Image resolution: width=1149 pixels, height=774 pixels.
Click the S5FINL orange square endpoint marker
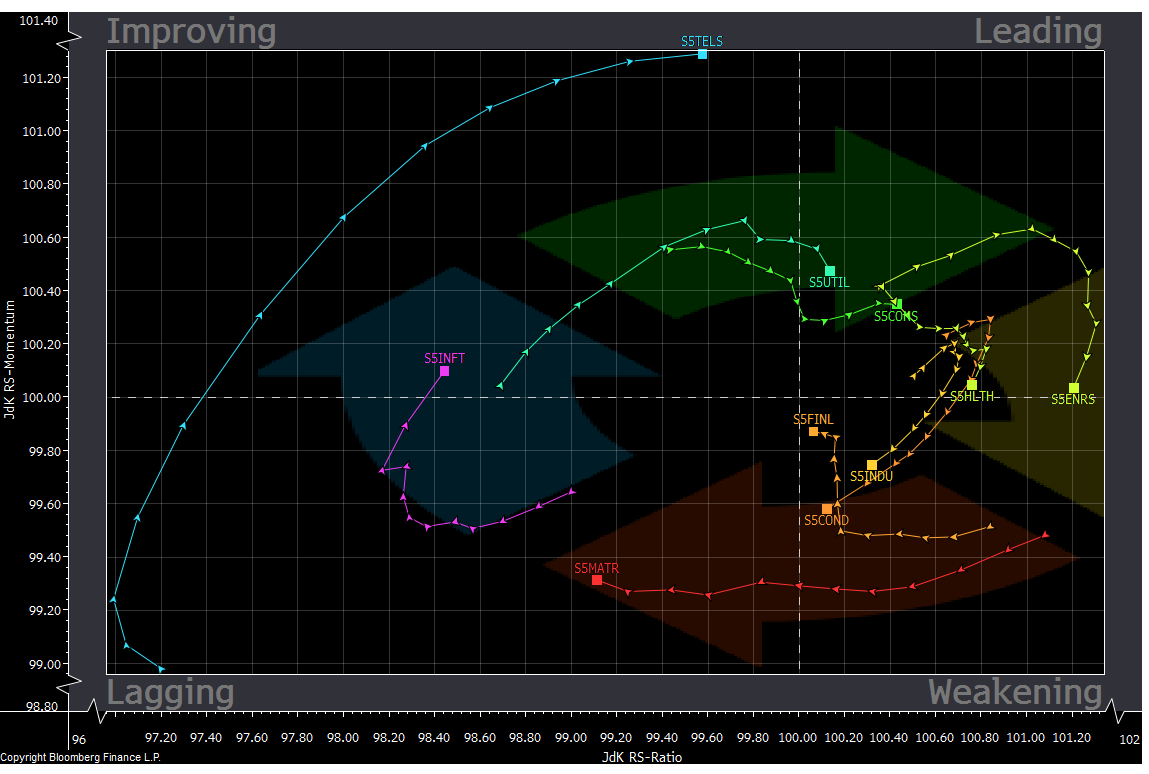(813, 432)
